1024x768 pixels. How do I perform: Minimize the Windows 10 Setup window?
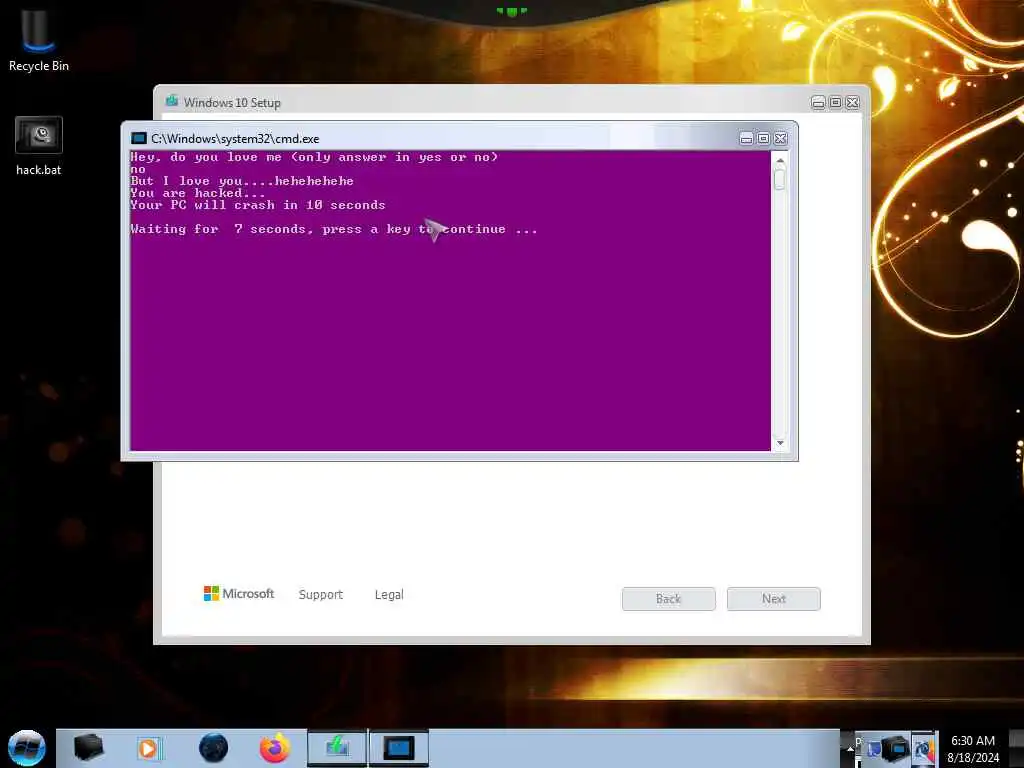pos(818,103)
